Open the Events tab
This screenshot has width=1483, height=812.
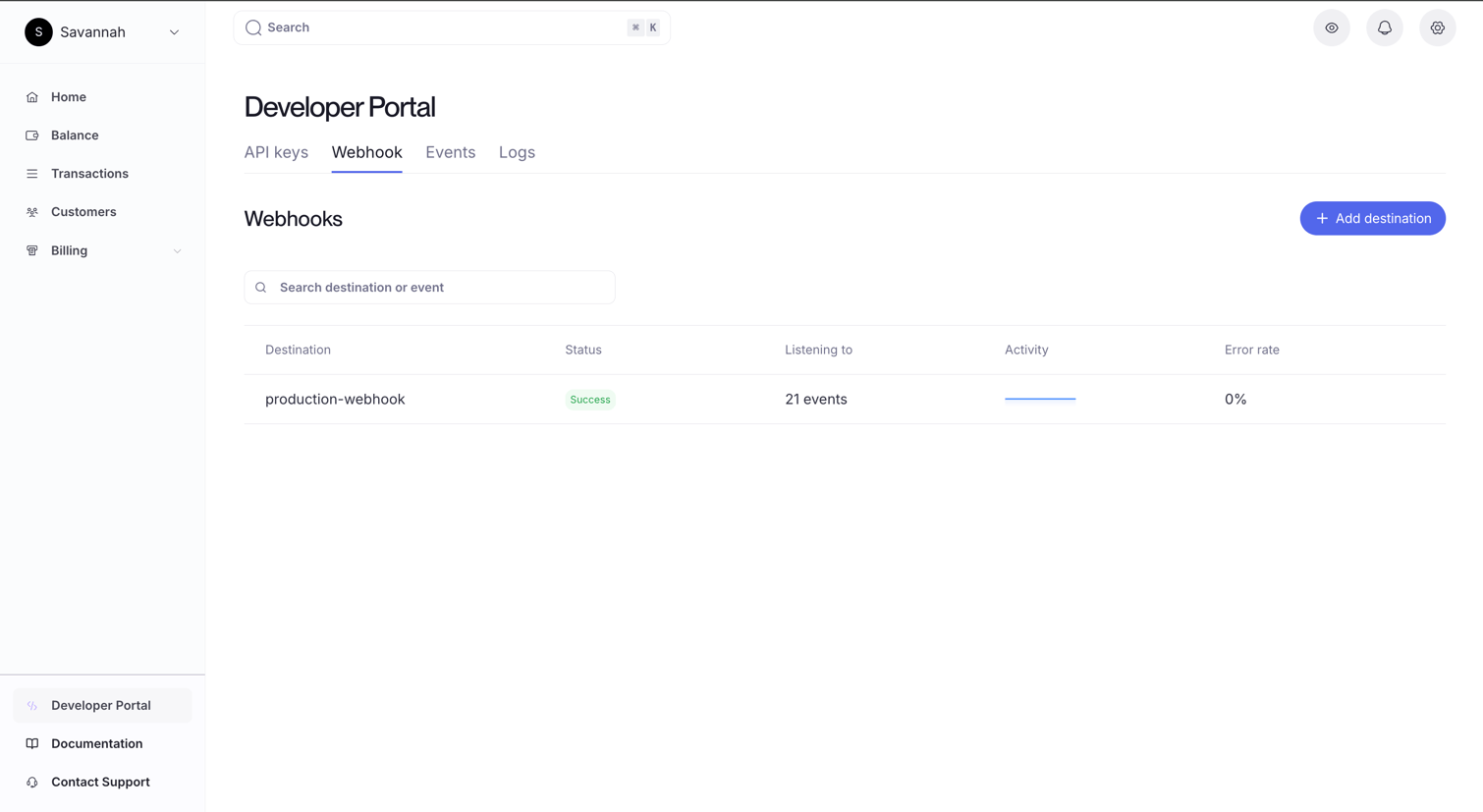(x=450, y=152)
